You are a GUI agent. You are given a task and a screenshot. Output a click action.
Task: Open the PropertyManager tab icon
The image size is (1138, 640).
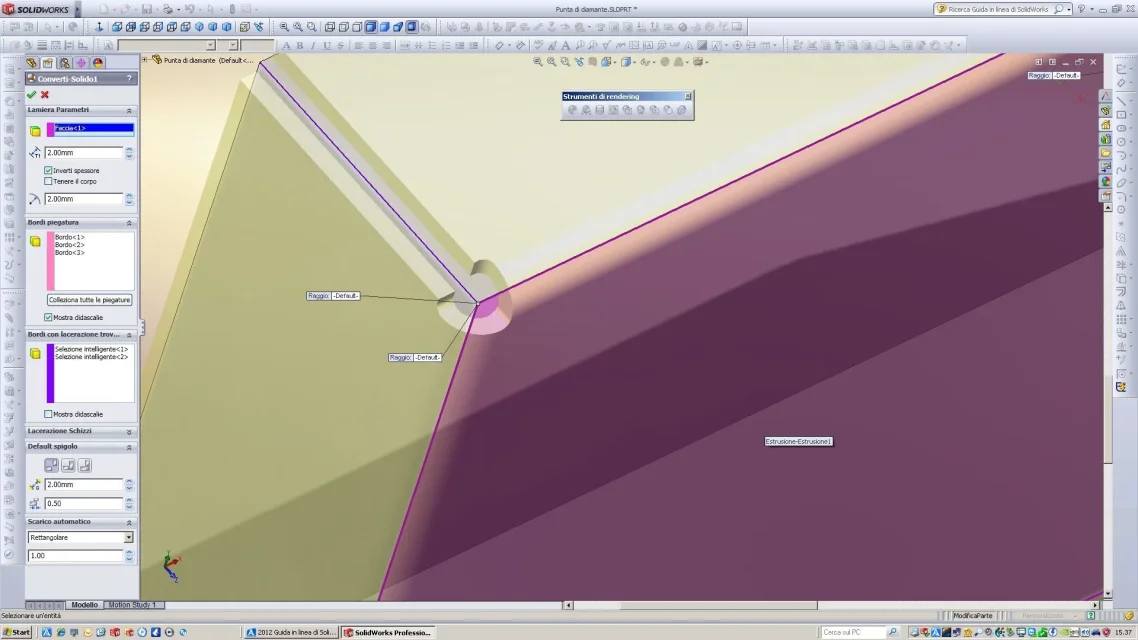click(x=49, y=63)
